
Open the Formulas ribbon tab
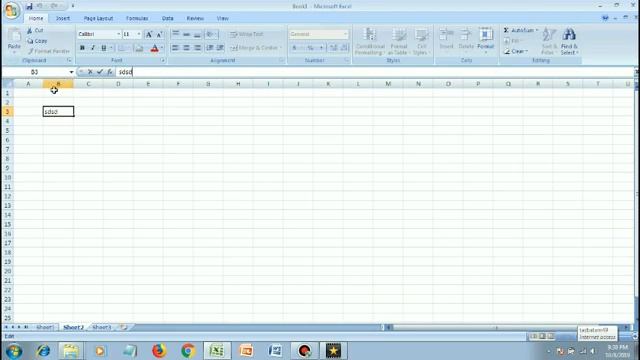tap(137, 18)
